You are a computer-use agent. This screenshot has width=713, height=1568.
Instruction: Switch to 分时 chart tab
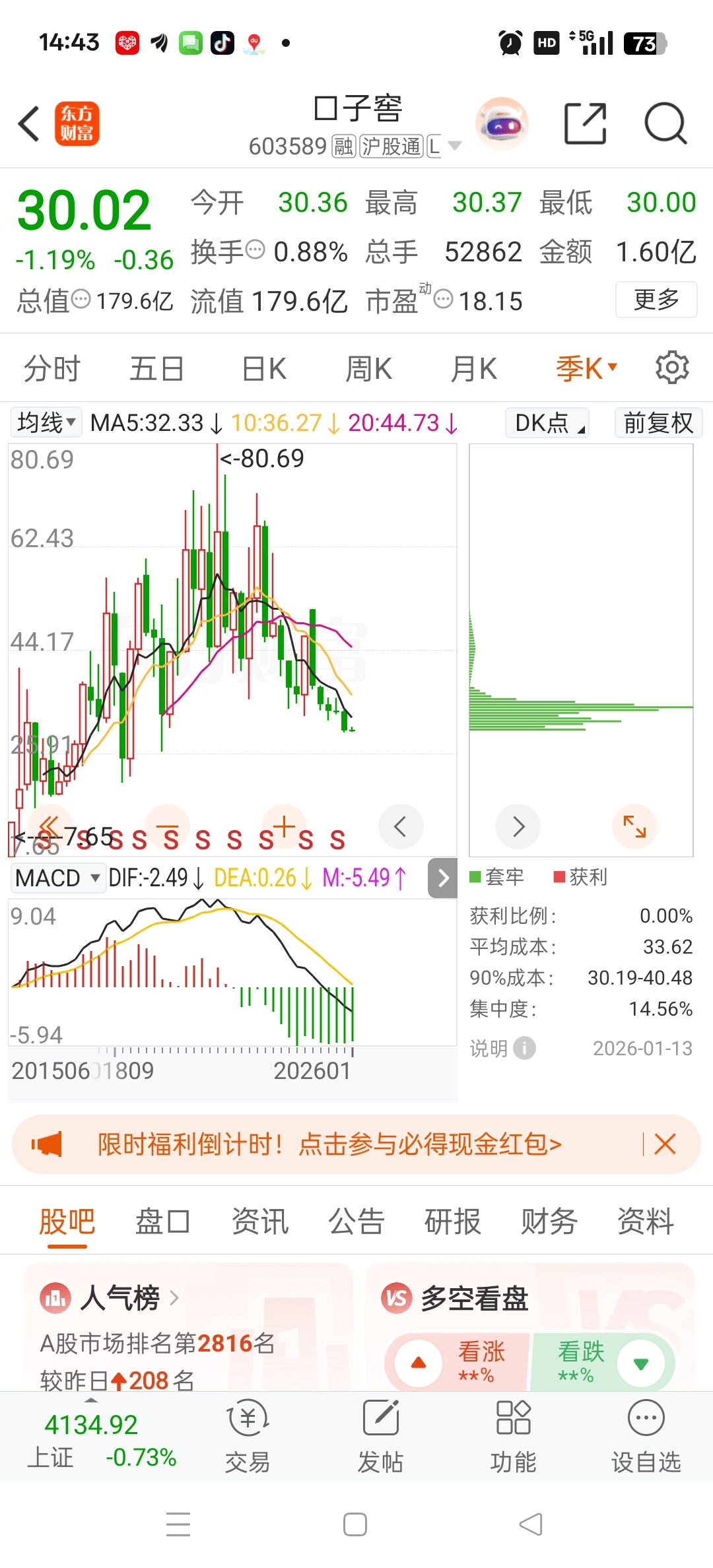[x=52, y=368]
